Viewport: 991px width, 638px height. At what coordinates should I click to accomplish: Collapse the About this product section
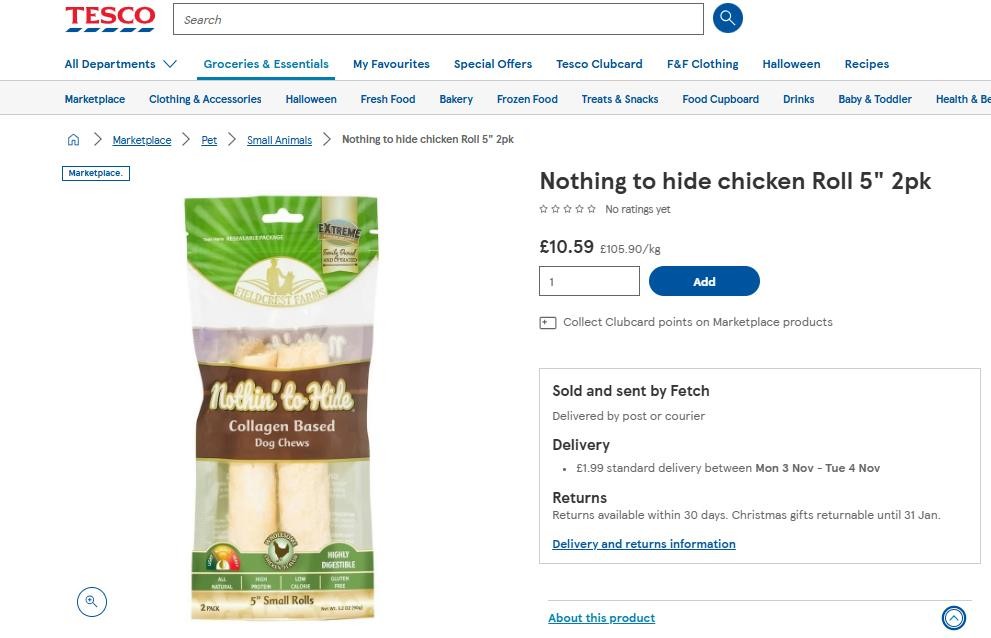954,618
